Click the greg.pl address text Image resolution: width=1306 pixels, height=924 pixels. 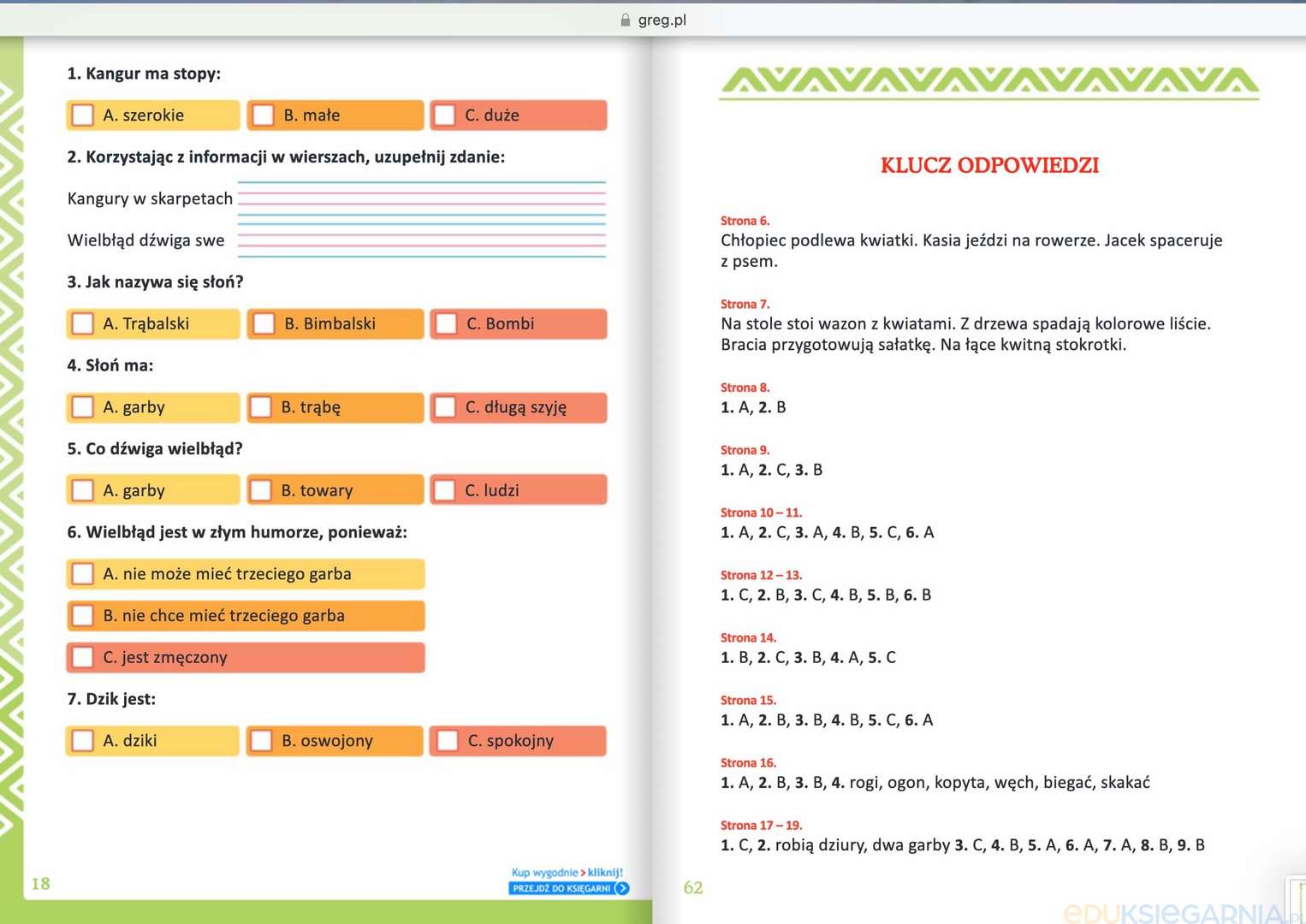coord(662,20)
